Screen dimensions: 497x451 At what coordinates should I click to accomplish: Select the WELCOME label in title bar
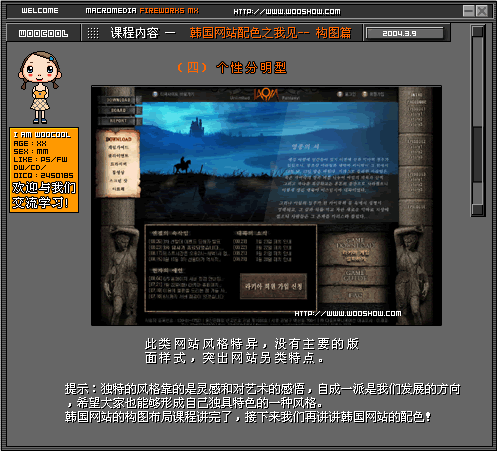pos(40,11)
